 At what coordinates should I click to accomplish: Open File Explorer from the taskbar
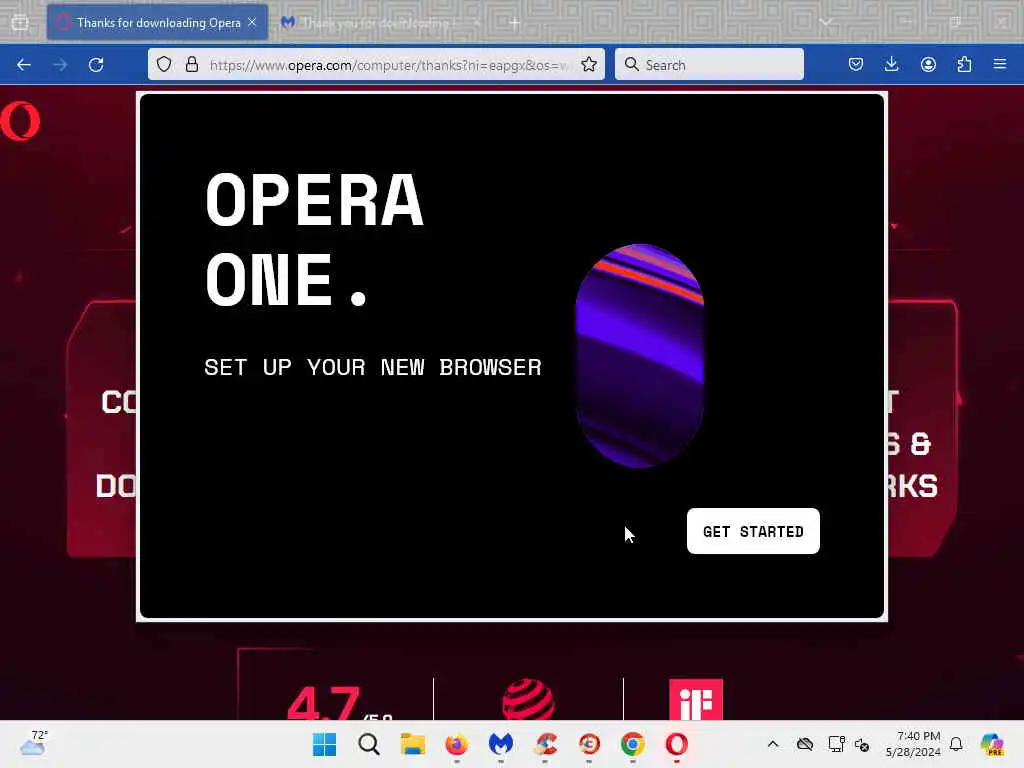(413, 744)
